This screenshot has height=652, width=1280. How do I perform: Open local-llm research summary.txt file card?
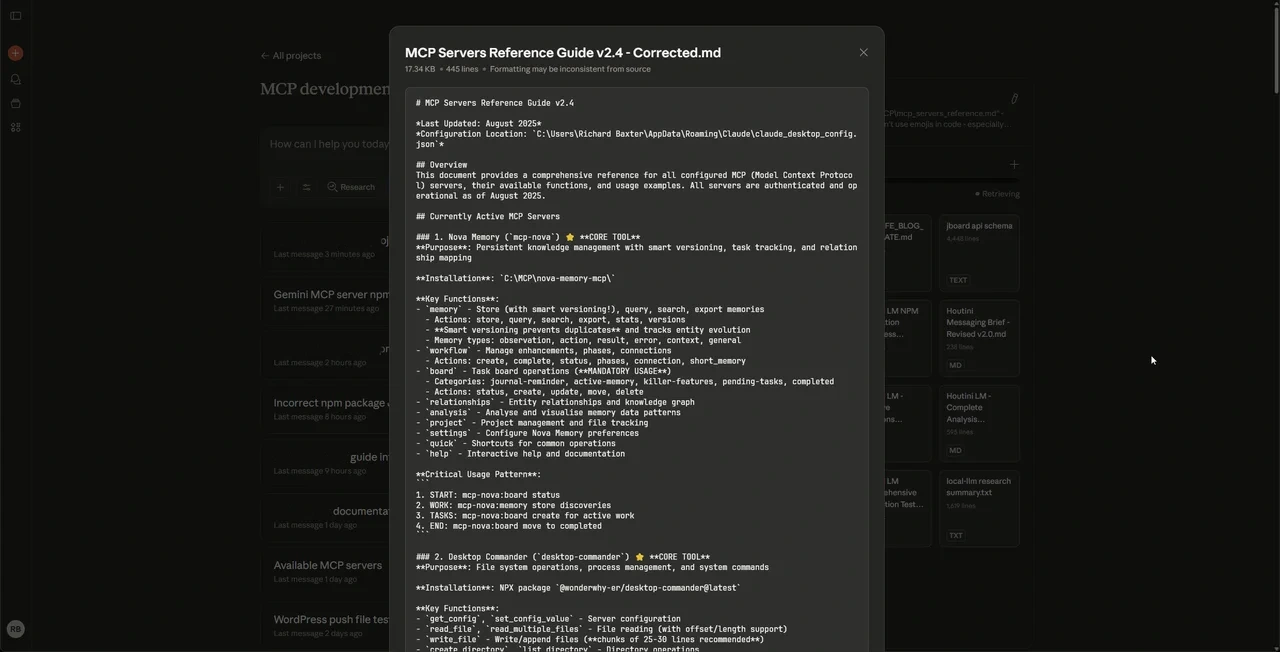coord(979,509)
